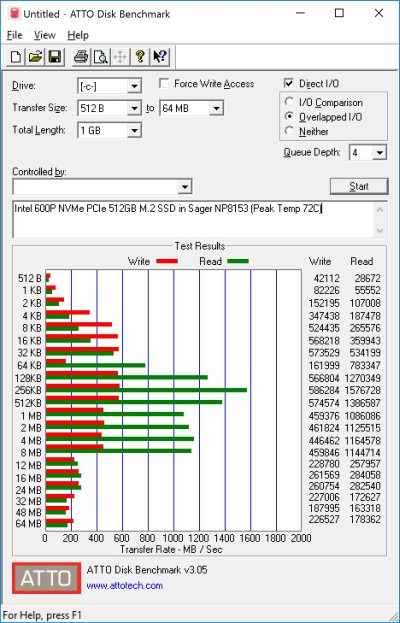Viewport: 400px width, 623px height.
Task: Enable Force Write Access checkbox
Action: click(x=164, y=83)
